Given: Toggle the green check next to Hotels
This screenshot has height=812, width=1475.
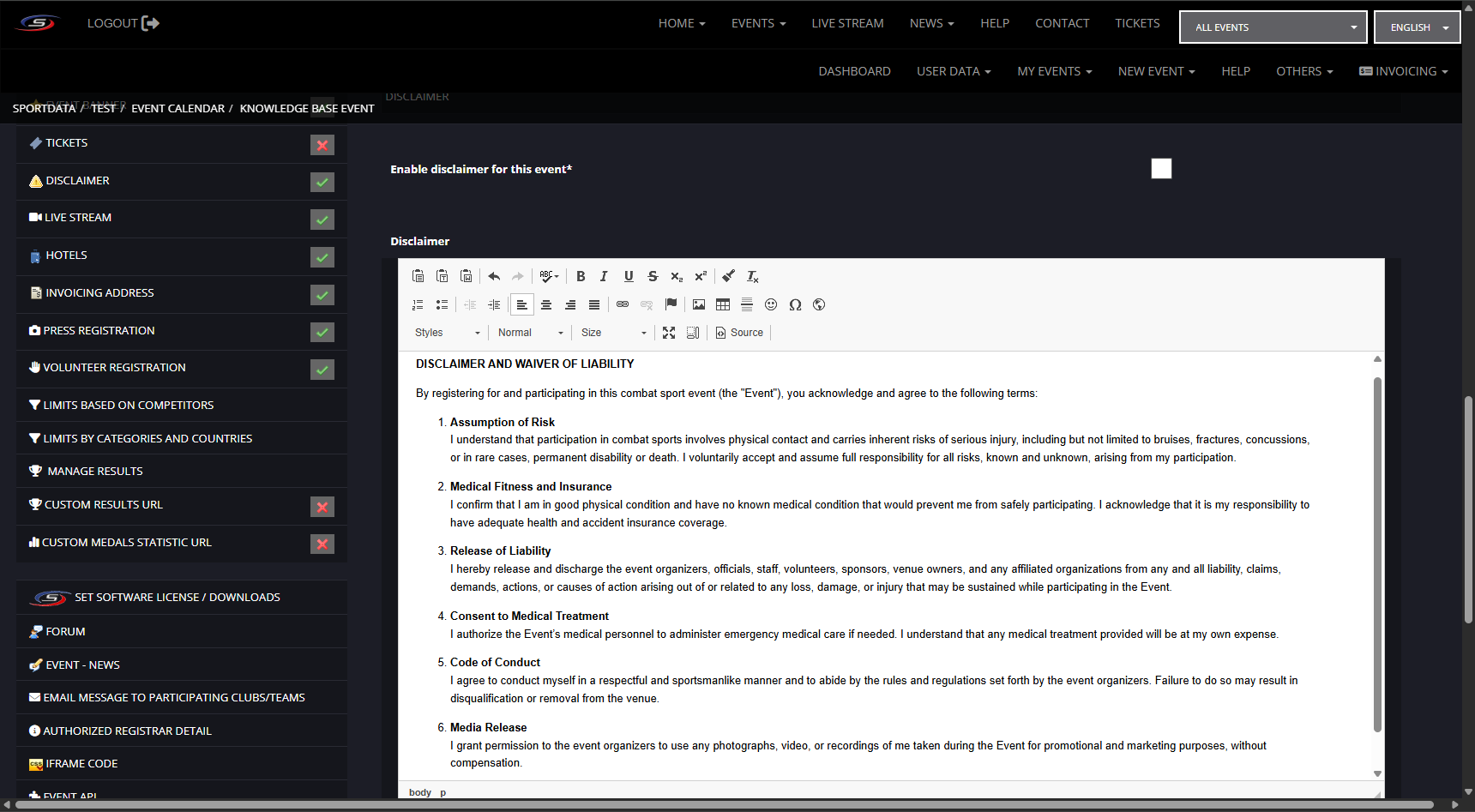Looking at the screenshot, I should click(322, 257).
